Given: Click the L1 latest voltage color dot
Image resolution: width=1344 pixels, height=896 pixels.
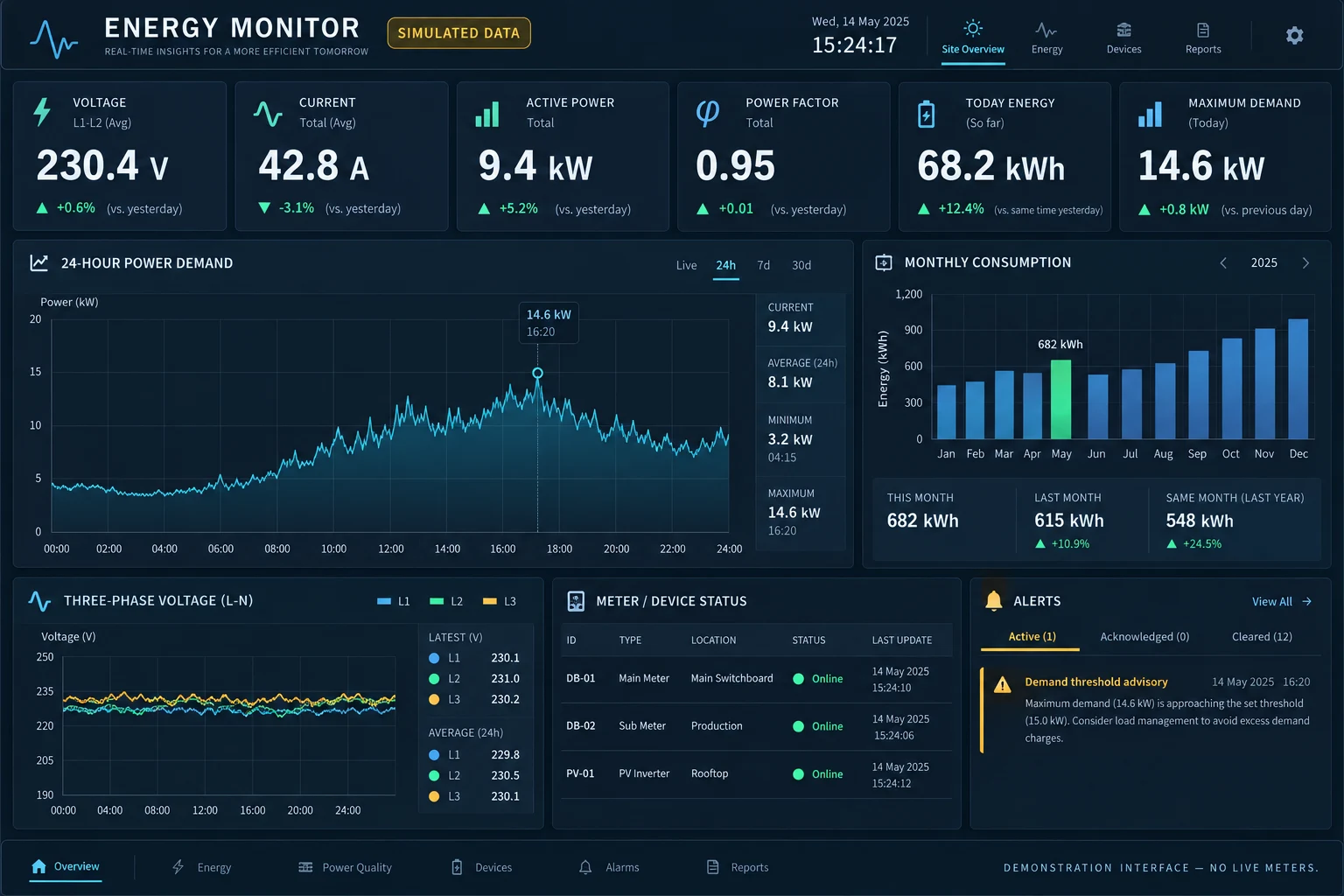Looking at the screenshot, I should point(434,658).
